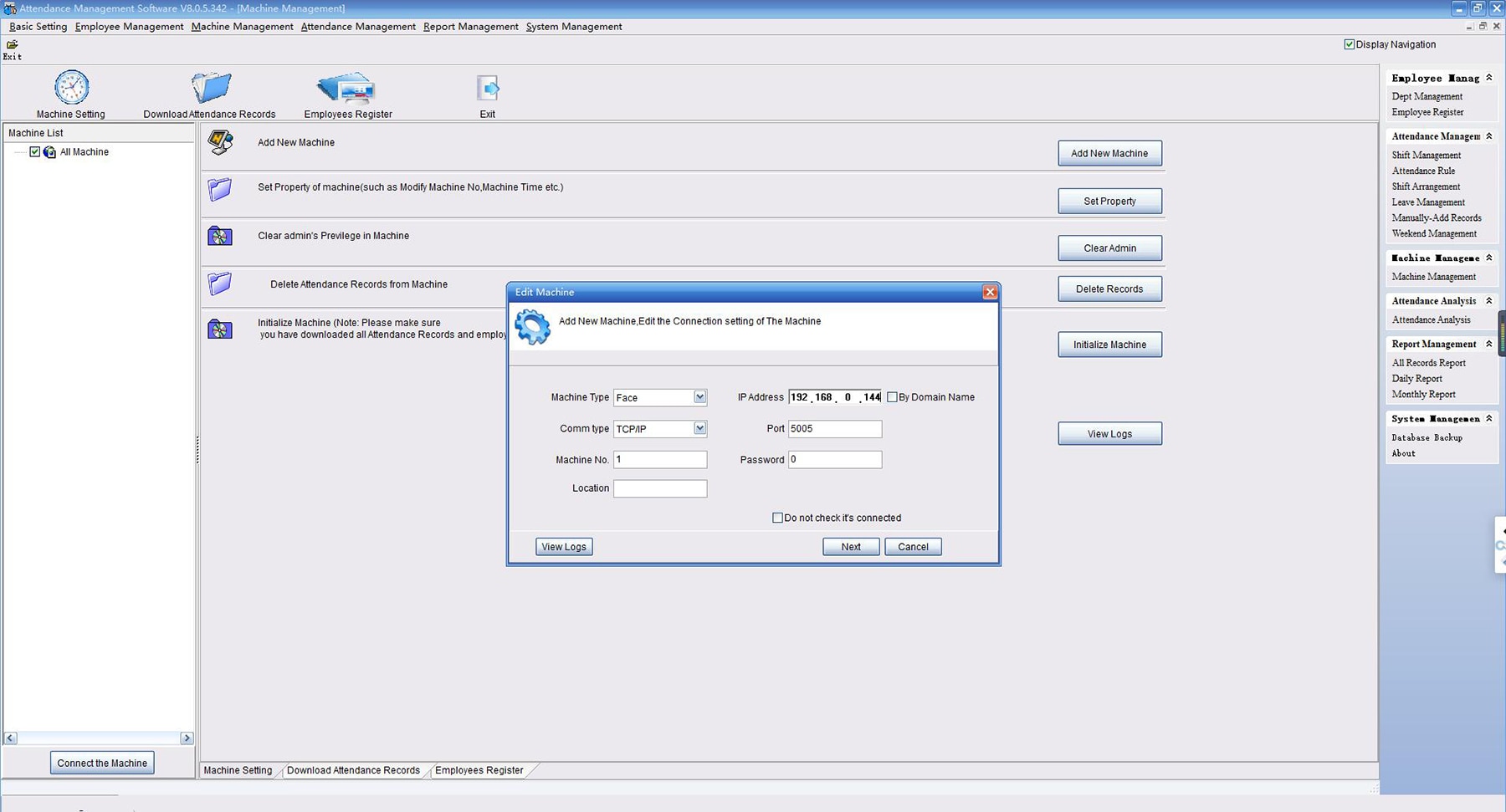This screenshot has height=812, width=1506.
Task: Open Shift Management navigation link
Action: [x=1427, y=155]
